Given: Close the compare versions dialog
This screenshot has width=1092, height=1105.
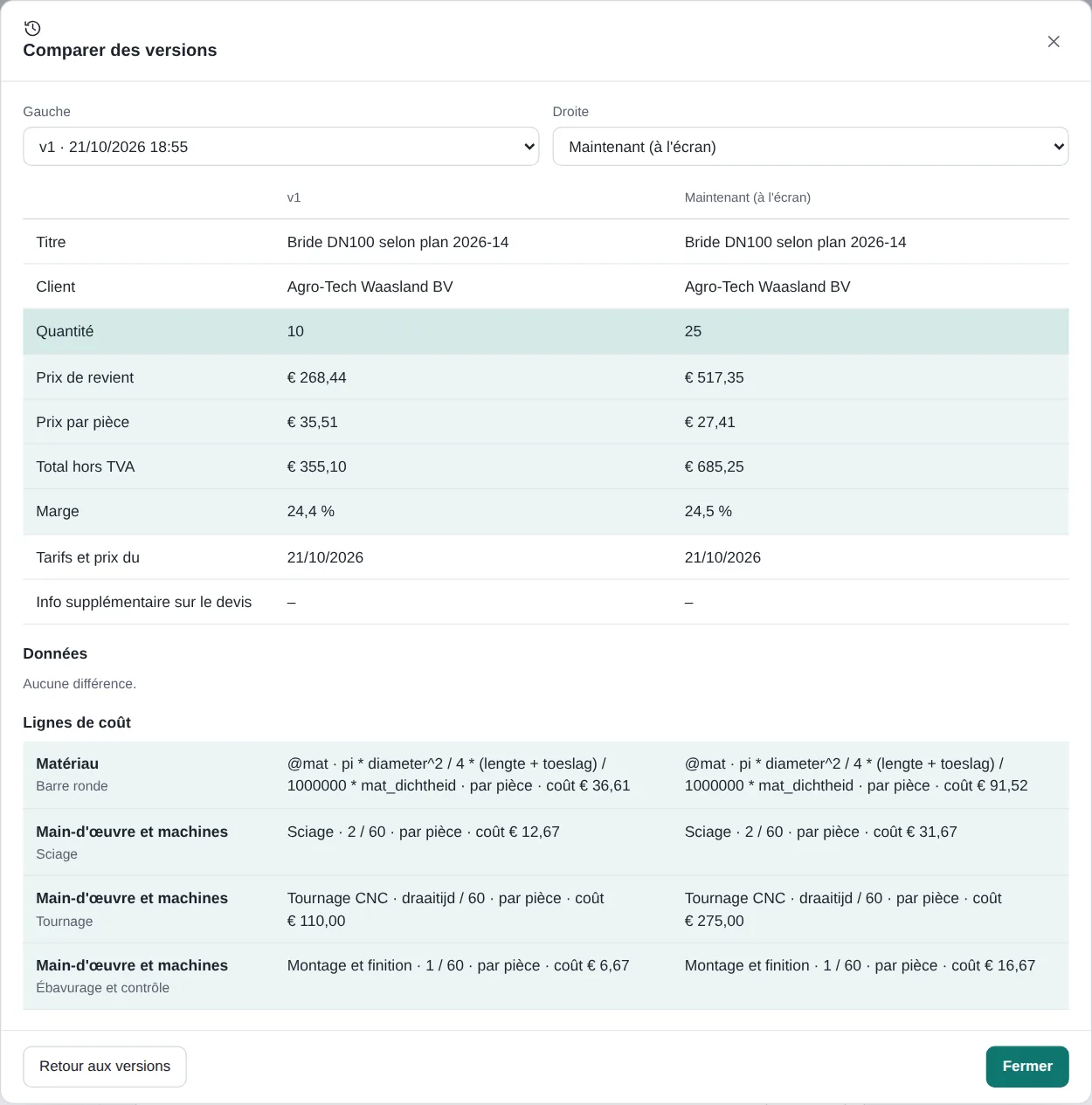Looking at the screenshot, I should (x=1054, y=41).
